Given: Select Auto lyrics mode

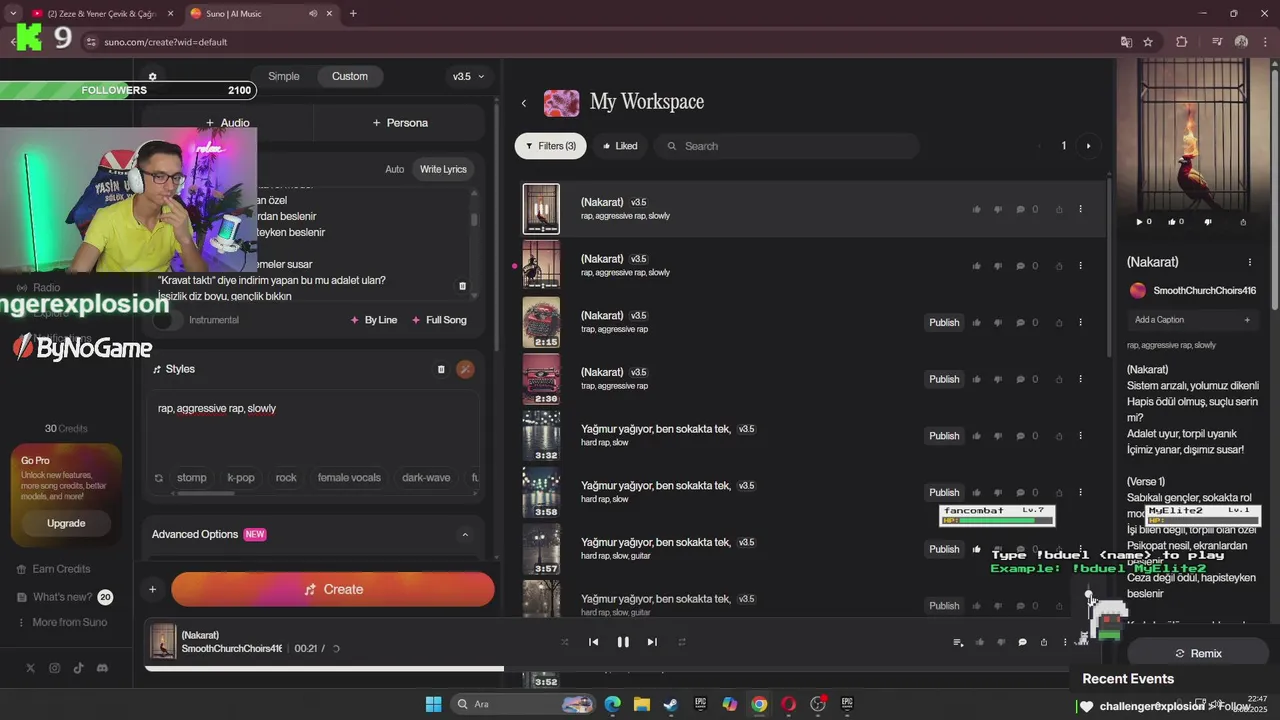Looking at the screenshot, I should click(395, 169).
